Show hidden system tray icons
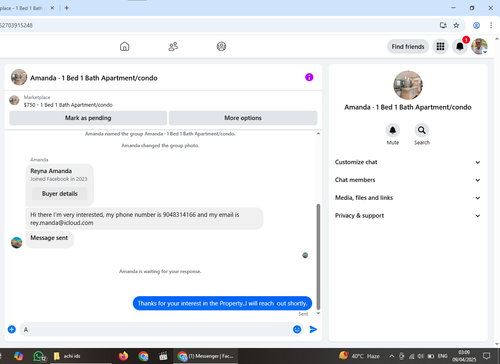Image resolution: width=500 pixels, height=364 pixels. [x=392, y=356]
